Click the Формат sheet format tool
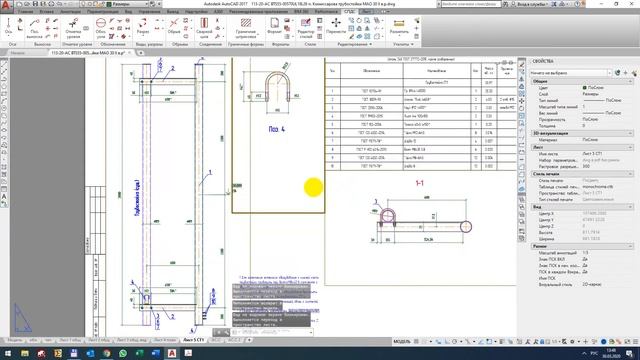Viewport: 640px width, 360px height. (x=274, y=27)
